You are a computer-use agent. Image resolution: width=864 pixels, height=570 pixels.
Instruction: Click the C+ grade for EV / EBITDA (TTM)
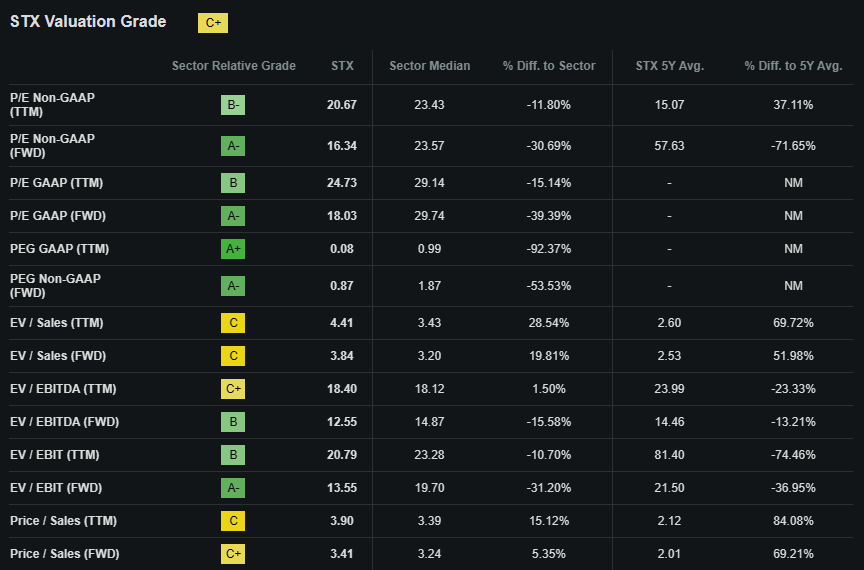coord(233,389)
